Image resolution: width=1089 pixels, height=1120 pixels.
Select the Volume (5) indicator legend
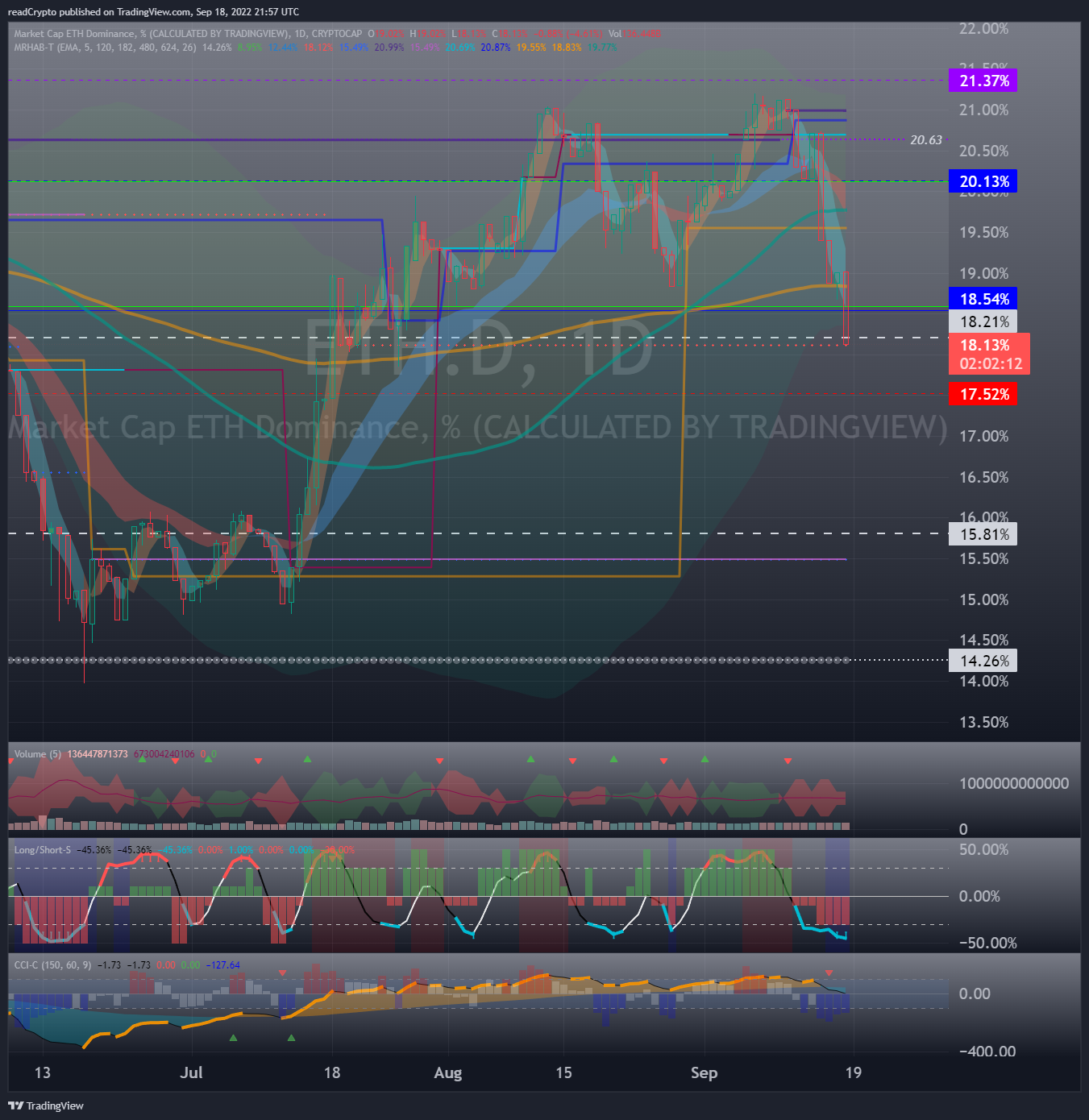(x=38, y=754)
